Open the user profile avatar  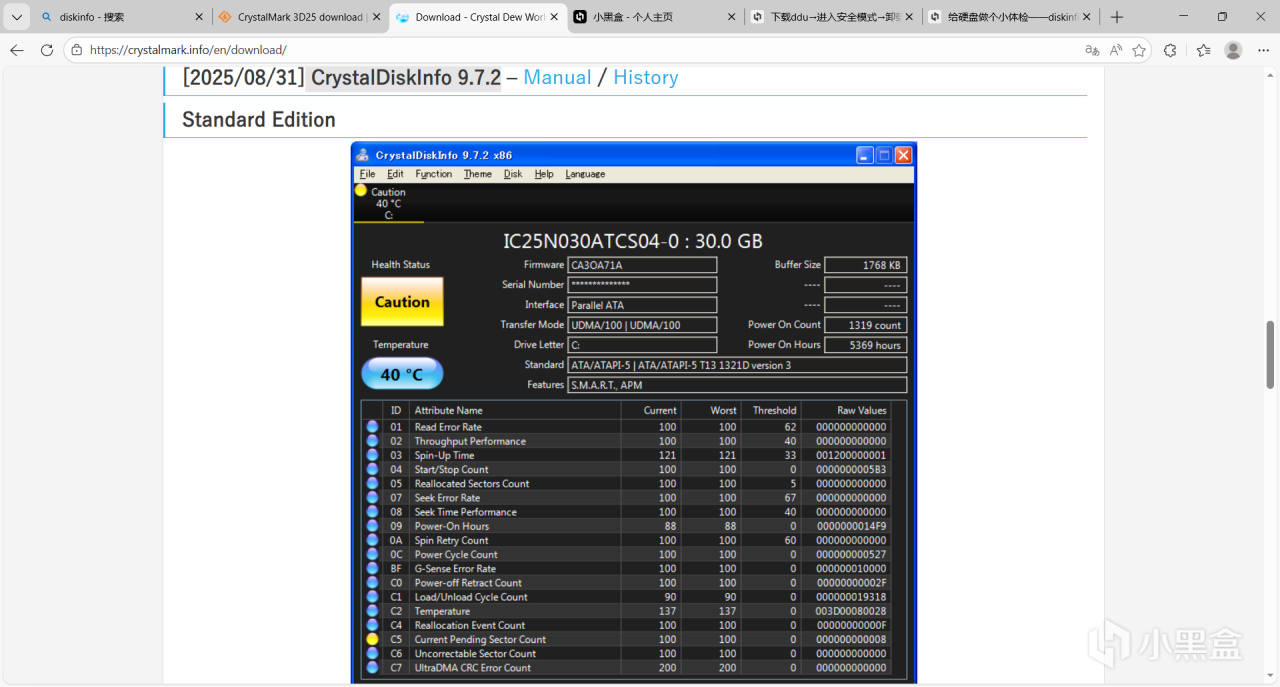[1233, 50]
